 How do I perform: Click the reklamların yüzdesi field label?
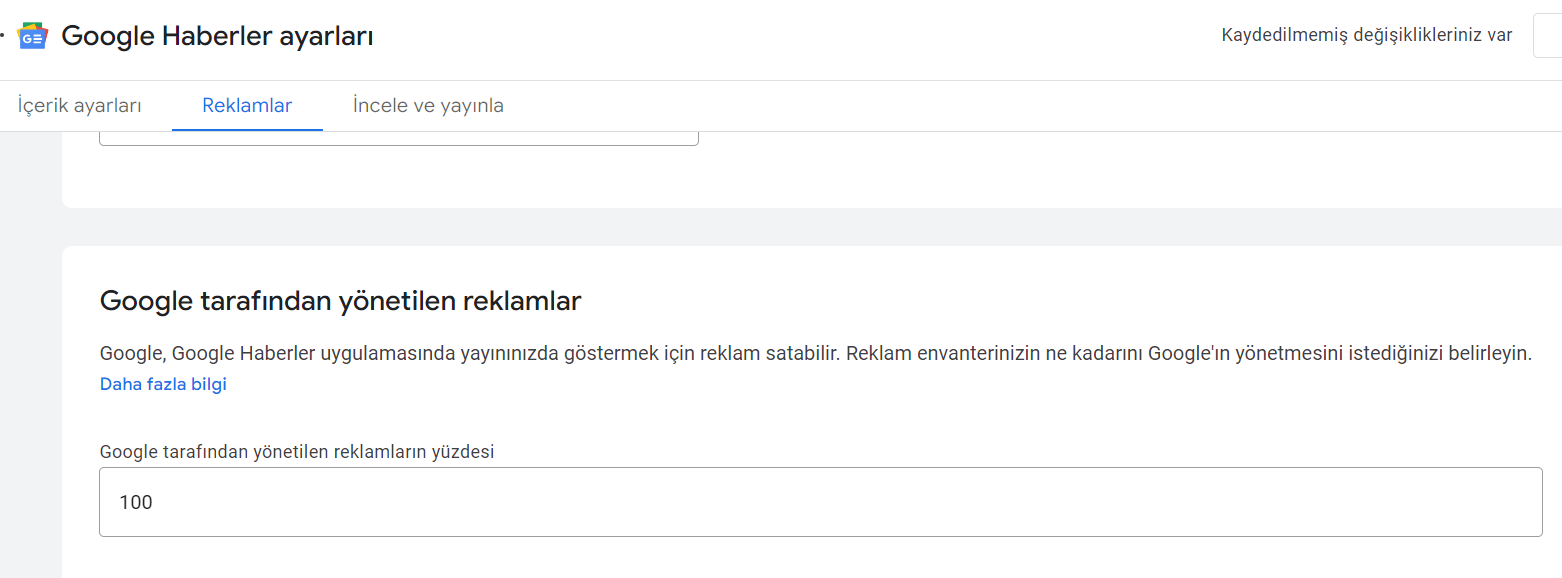point(297,451)
